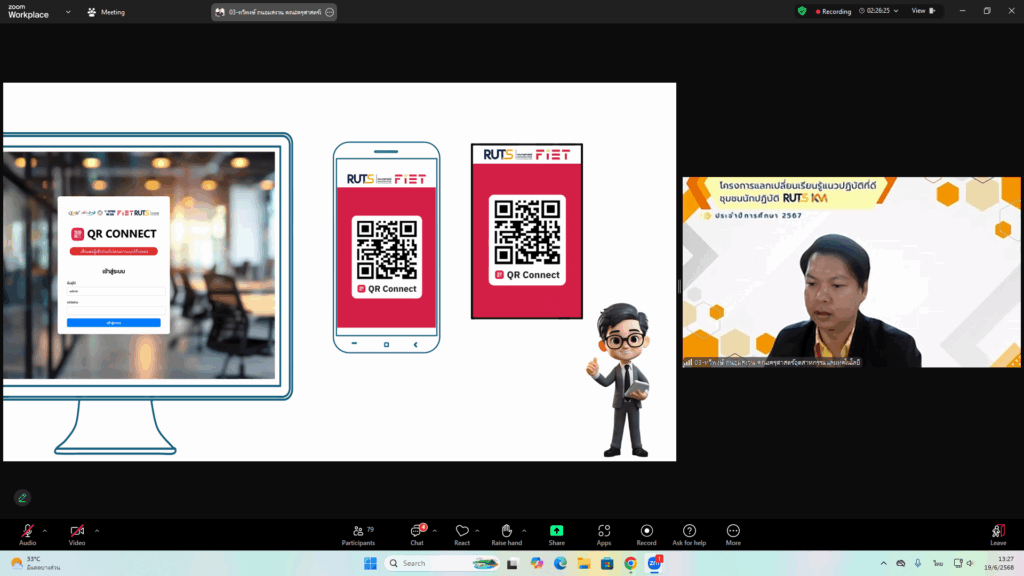Open the ellipsis menu on the speaker tab
This screenshot has width=1024, height=576.
point(330,12)
